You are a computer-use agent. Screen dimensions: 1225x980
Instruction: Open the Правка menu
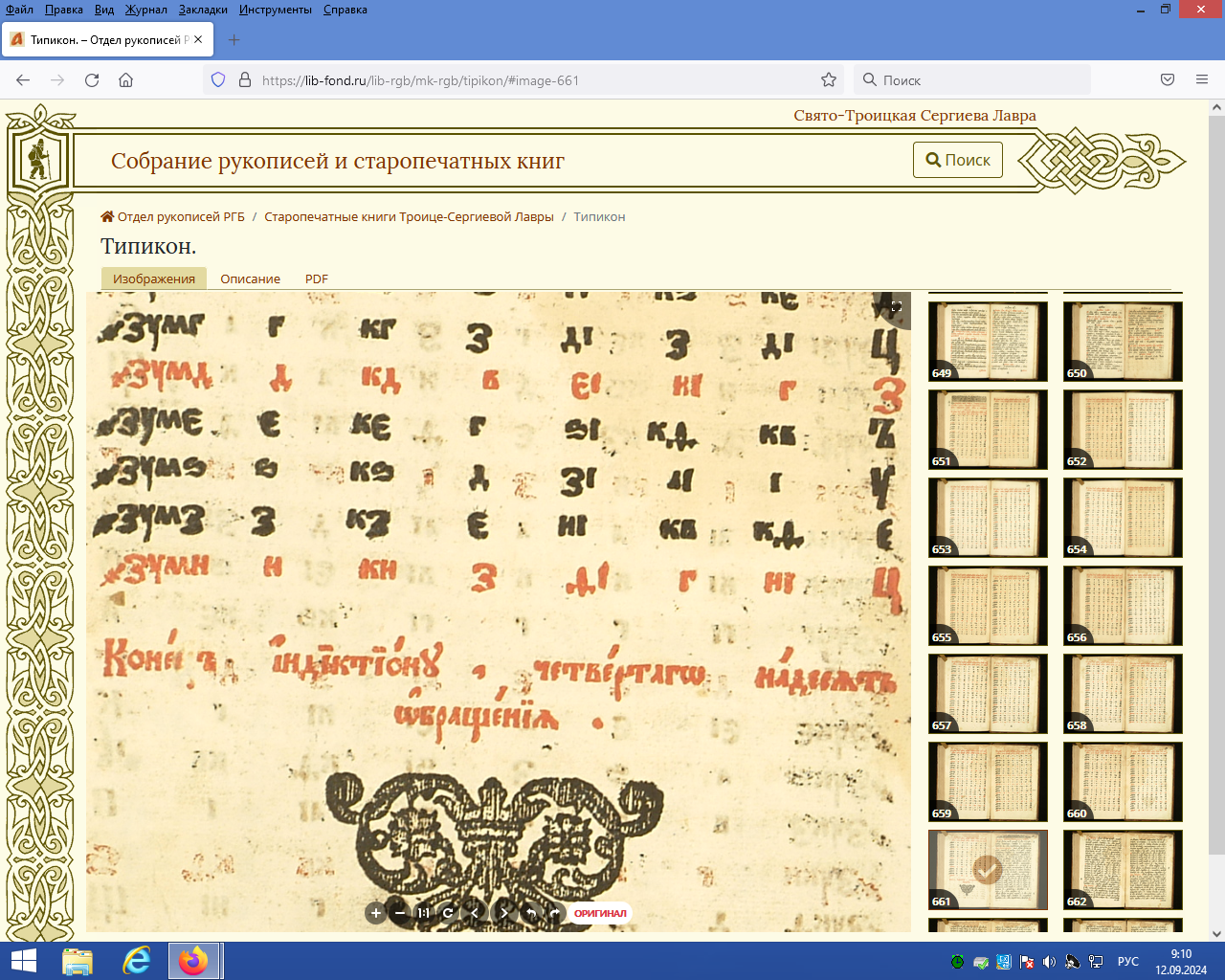tap(64, 10)
